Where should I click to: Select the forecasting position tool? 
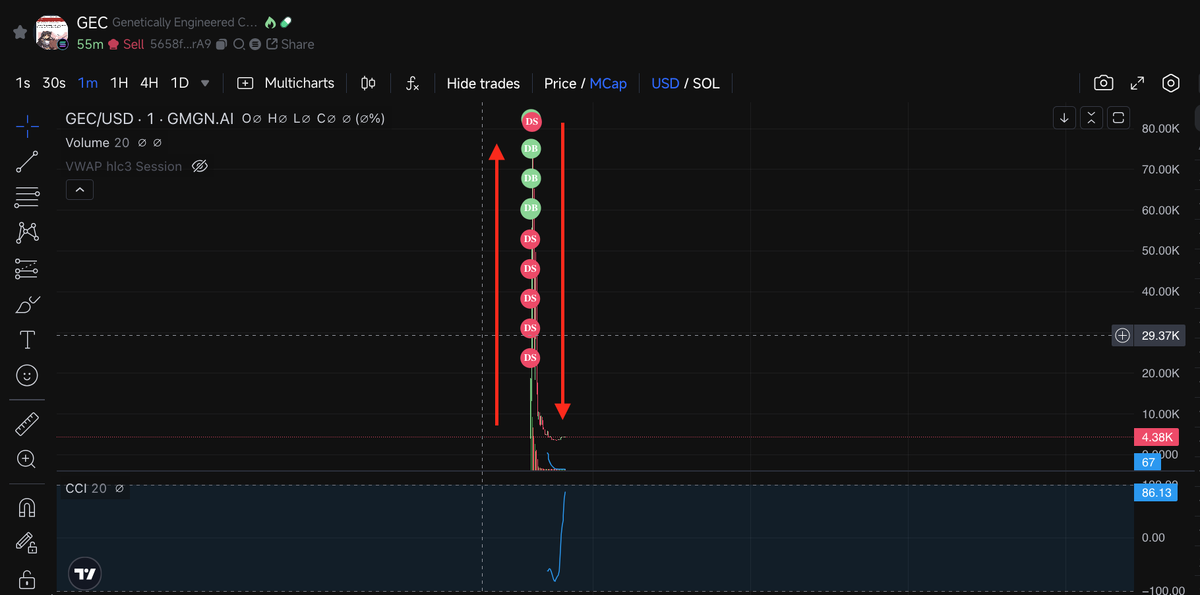click(27, 268)
